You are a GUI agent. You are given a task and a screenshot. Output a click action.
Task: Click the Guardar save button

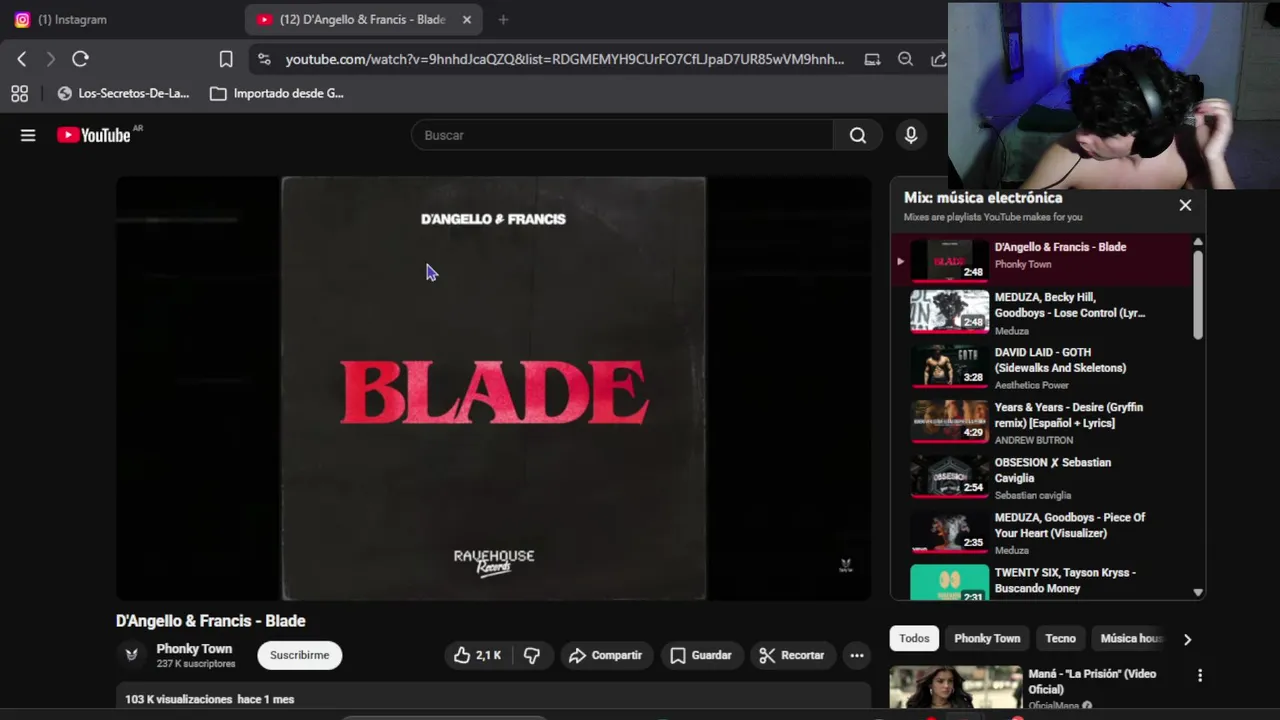coord(701,655)
